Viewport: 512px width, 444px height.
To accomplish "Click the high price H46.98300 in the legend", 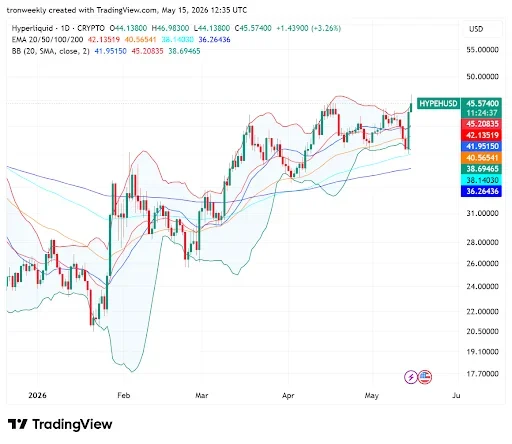I will click(x=170, y=28).
